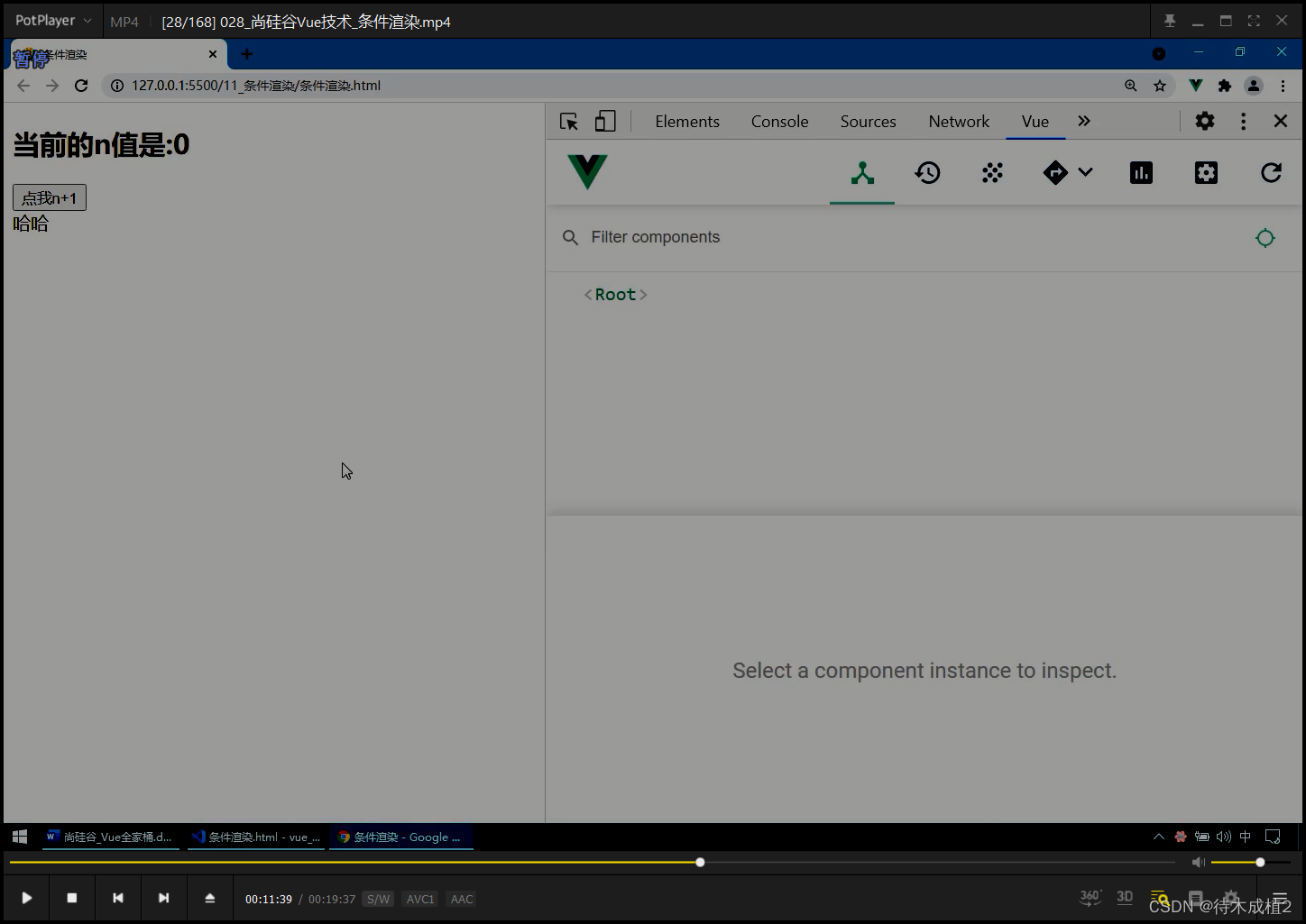Select the Root component in tree
Viewport: 1306px width, 924px height.
(x=615, y=295)
